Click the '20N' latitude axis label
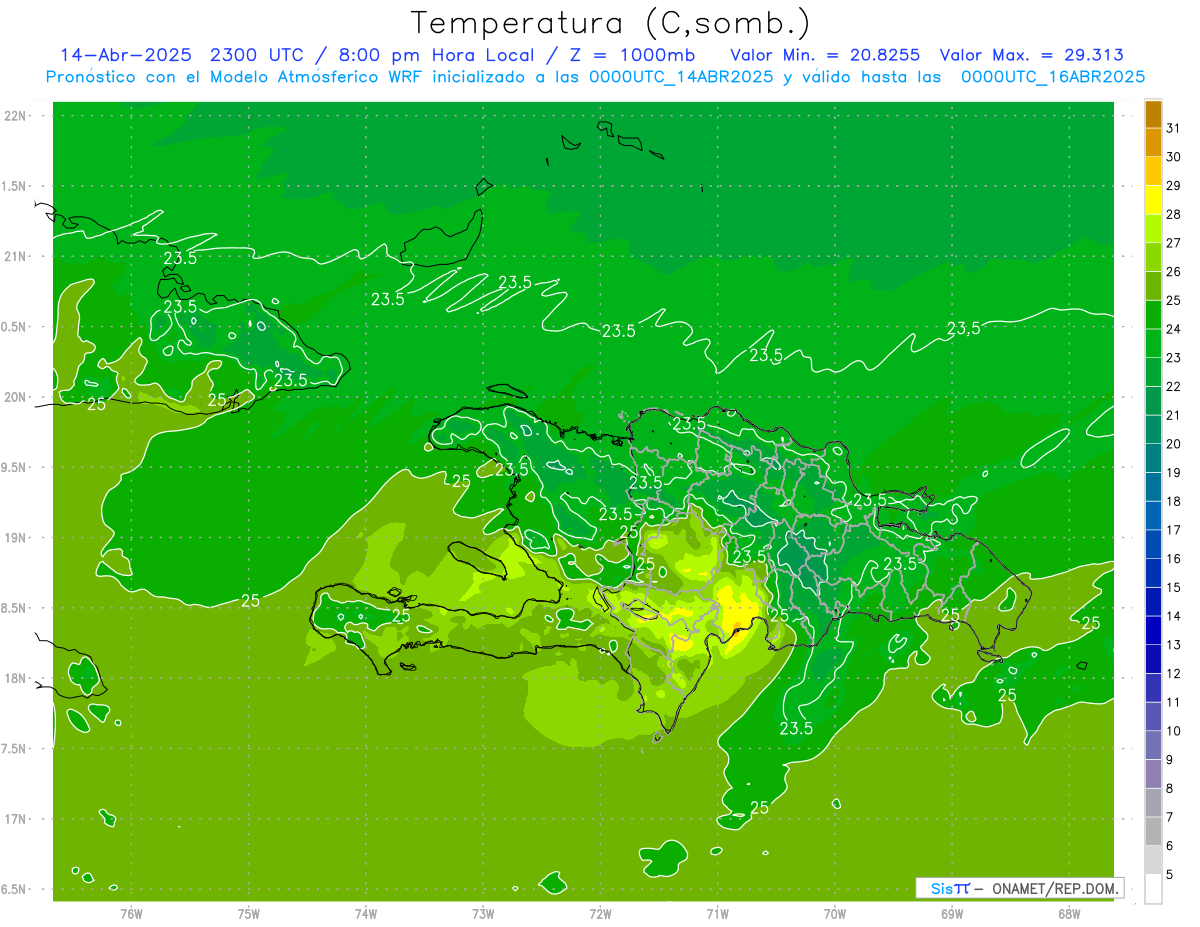Viewport: 1200px width, 927px height. tap(16, 397)
